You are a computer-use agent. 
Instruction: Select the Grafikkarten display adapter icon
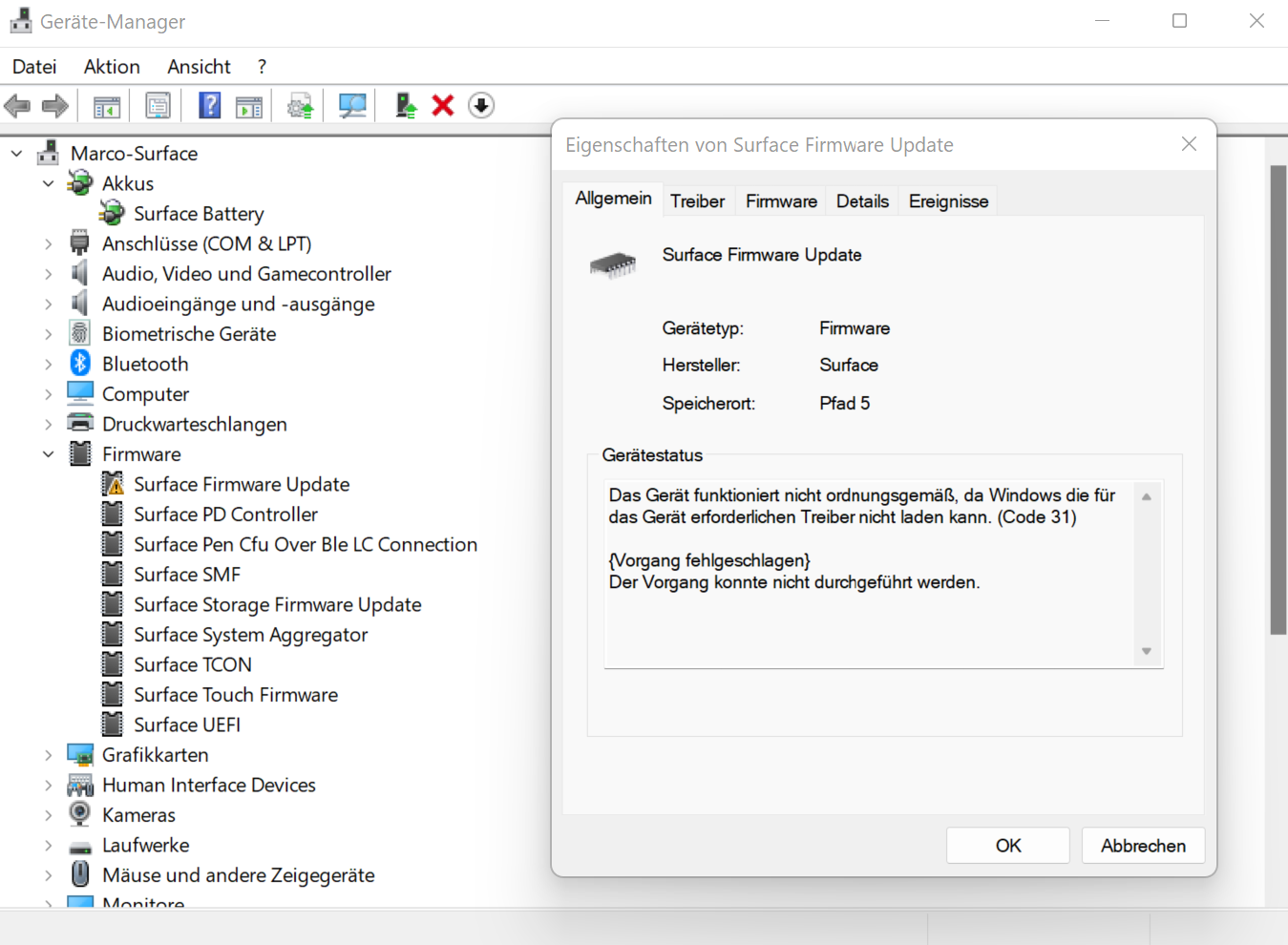pyautogui.click(x=80, y=754)
